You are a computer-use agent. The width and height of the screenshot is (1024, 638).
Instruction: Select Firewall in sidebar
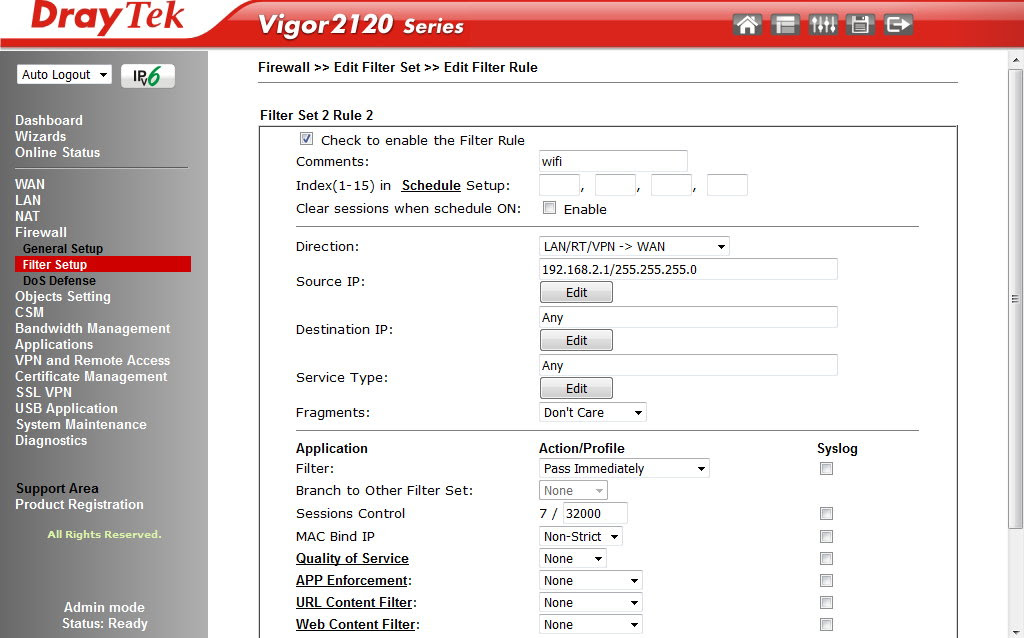[40, 232]
